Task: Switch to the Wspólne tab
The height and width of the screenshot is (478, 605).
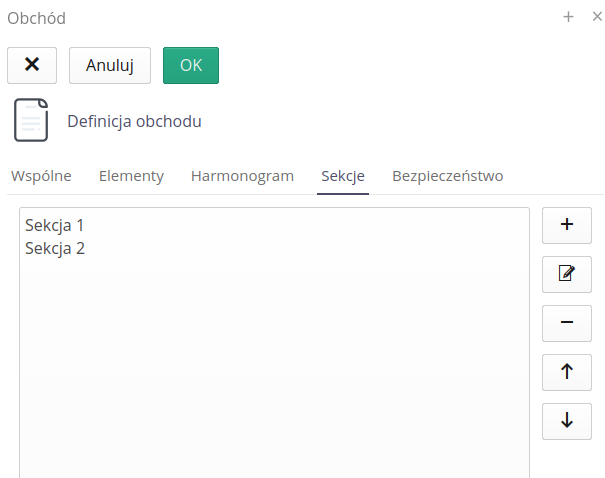Action: click(41, 176)
